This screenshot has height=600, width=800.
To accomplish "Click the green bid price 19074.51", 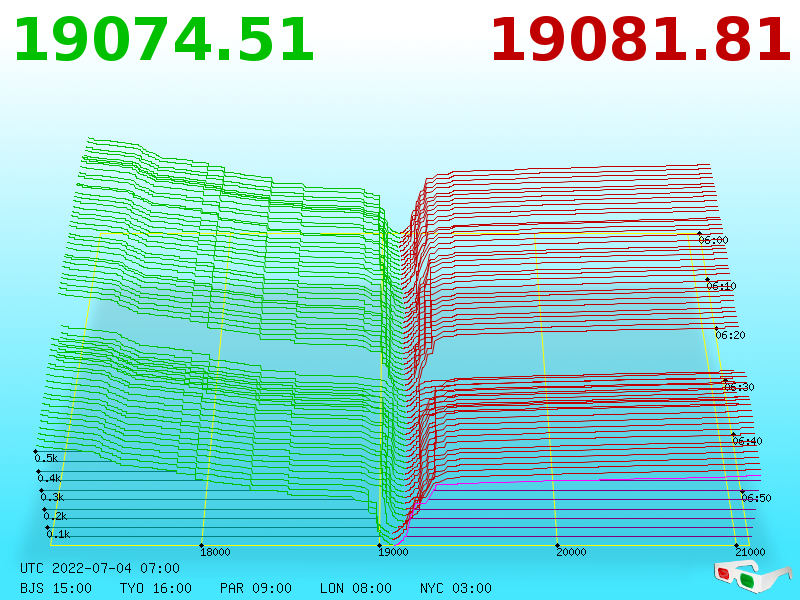I will [164, 40].
